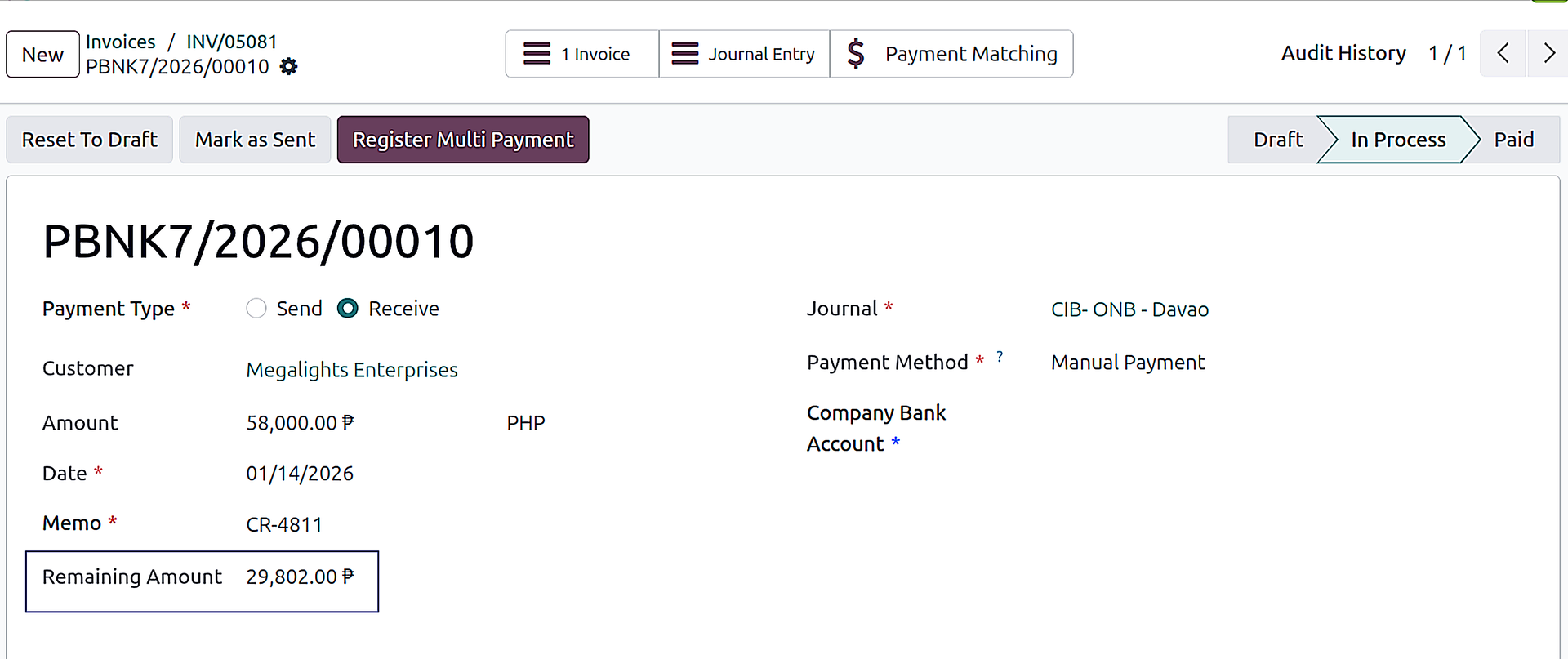Open the Megalights Enterprises customer field
This screenshot has height=659, width=1568.
pos(351,370)
